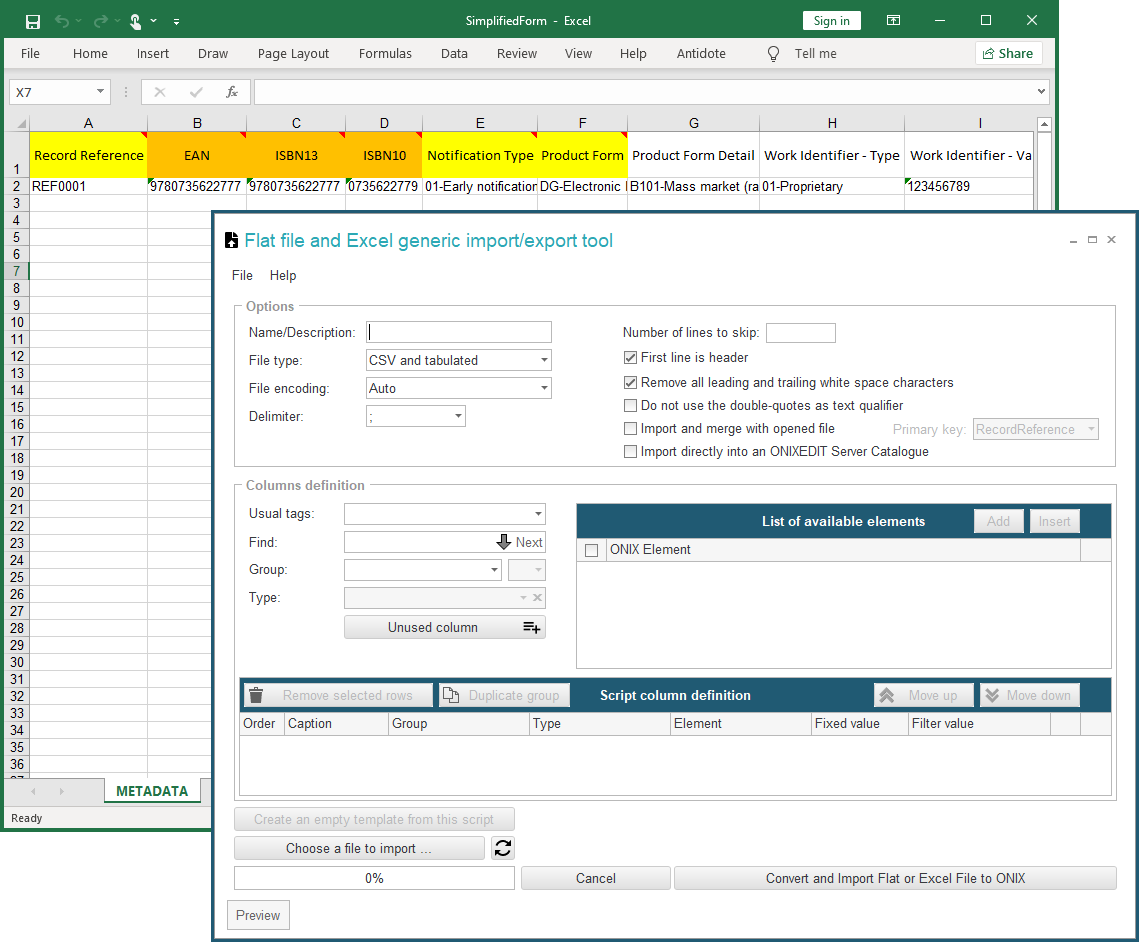Click the Unused column button
The image size is (1142, 945).
(444, 628)
